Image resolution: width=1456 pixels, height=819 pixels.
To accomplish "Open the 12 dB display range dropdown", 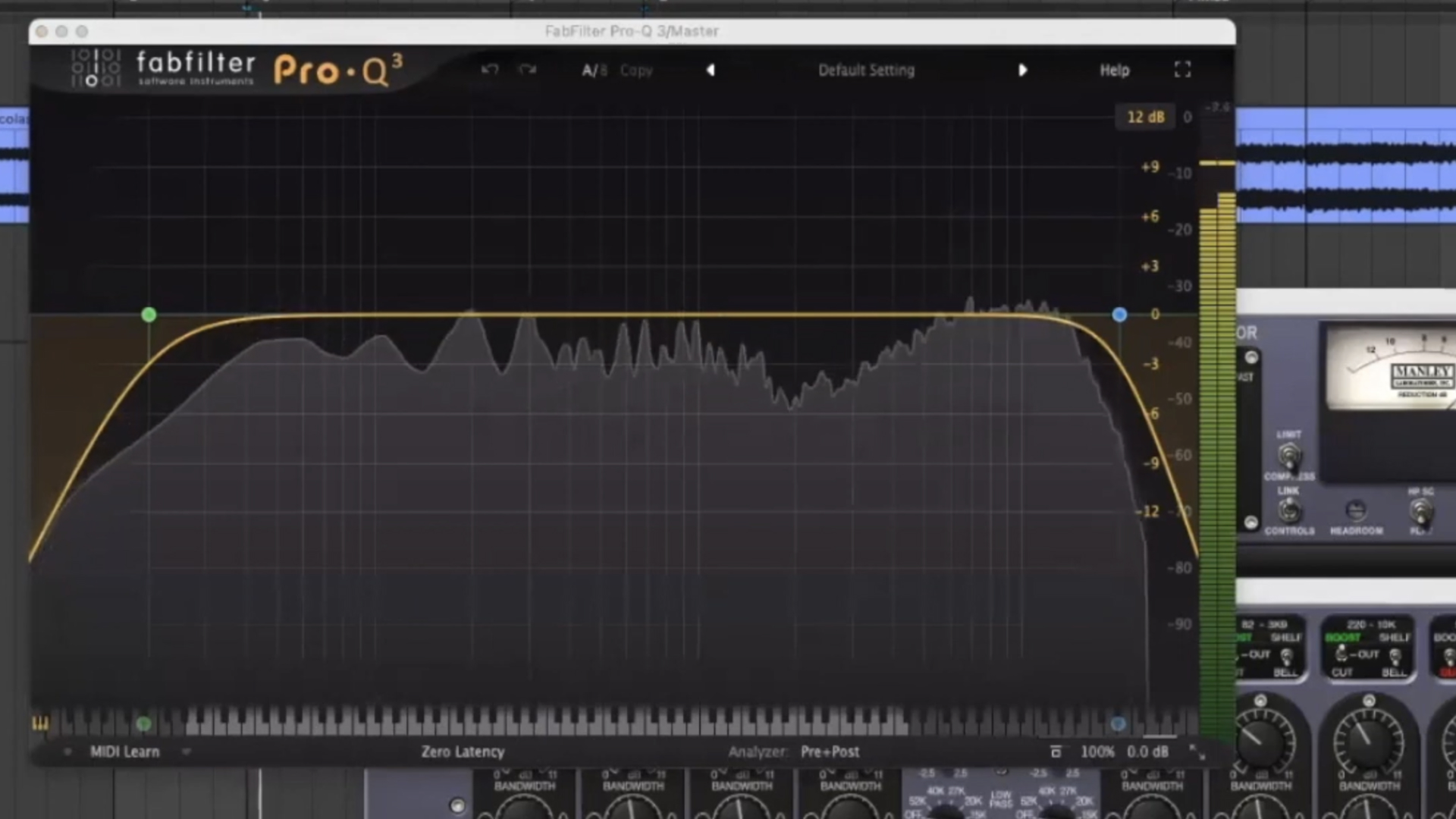I will click(x=1145, y=117).
